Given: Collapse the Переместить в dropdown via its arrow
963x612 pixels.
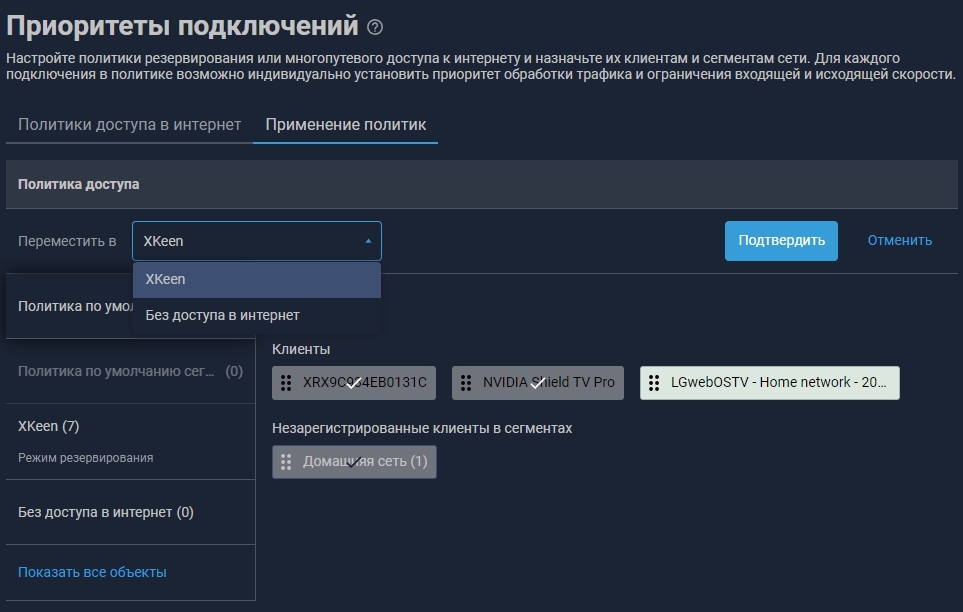Looking at the screenshot, I should pos(367,241).
